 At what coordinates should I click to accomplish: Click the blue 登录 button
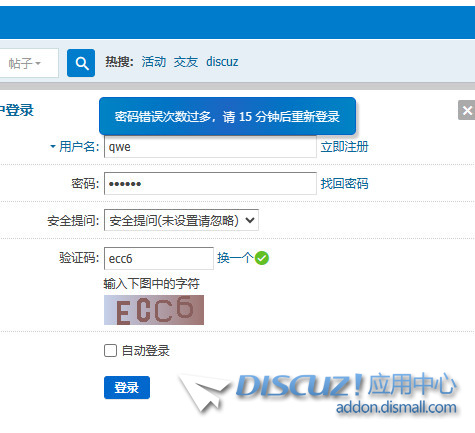tap(127, 387)
